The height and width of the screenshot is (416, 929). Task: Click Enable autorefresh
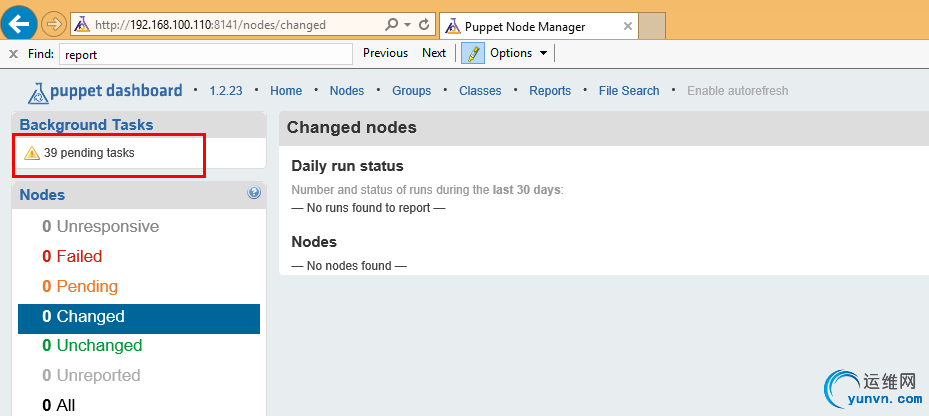[x=738, y=91]
